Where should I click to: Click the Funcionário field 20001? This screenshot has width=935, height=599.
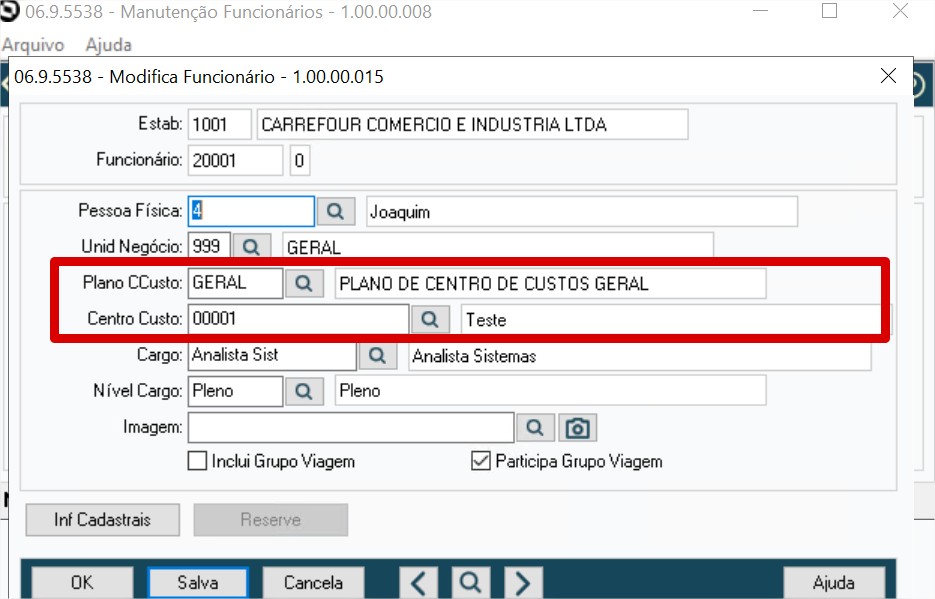pyautogui.click(x=235, y=160)
